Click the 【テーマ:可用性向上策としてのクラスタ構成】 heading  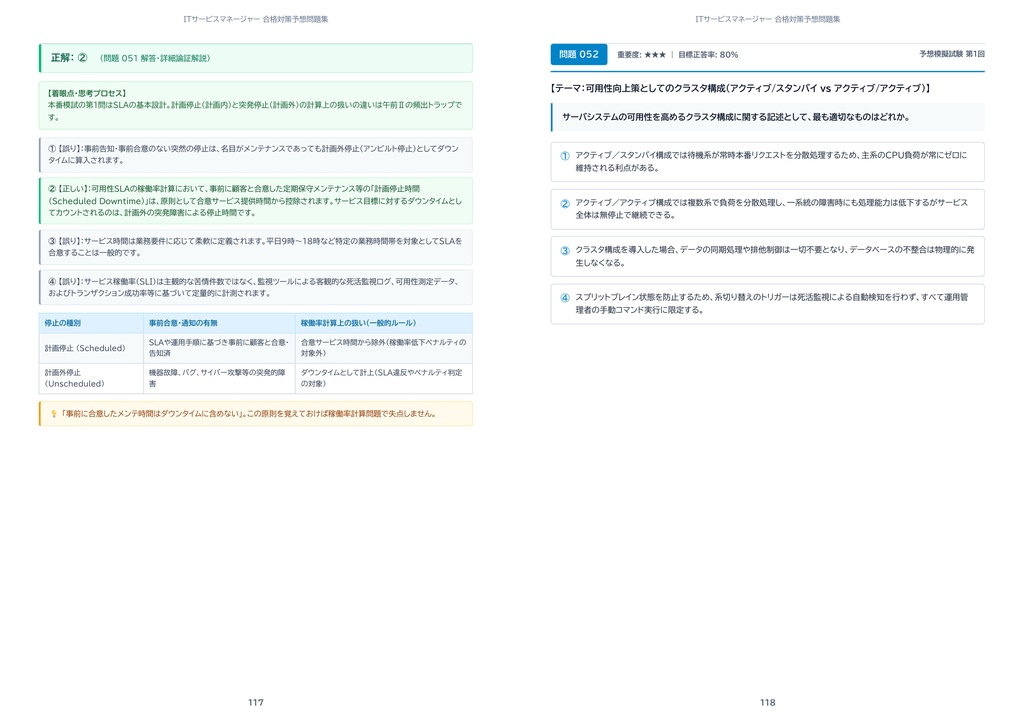(741, 88)
